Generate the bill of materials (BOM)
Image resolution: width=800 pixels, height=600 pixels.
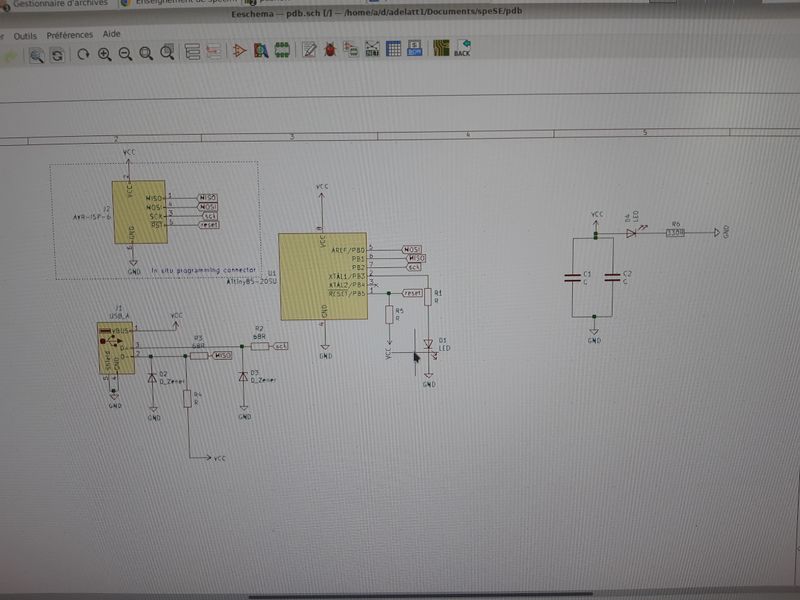point(415,49)
